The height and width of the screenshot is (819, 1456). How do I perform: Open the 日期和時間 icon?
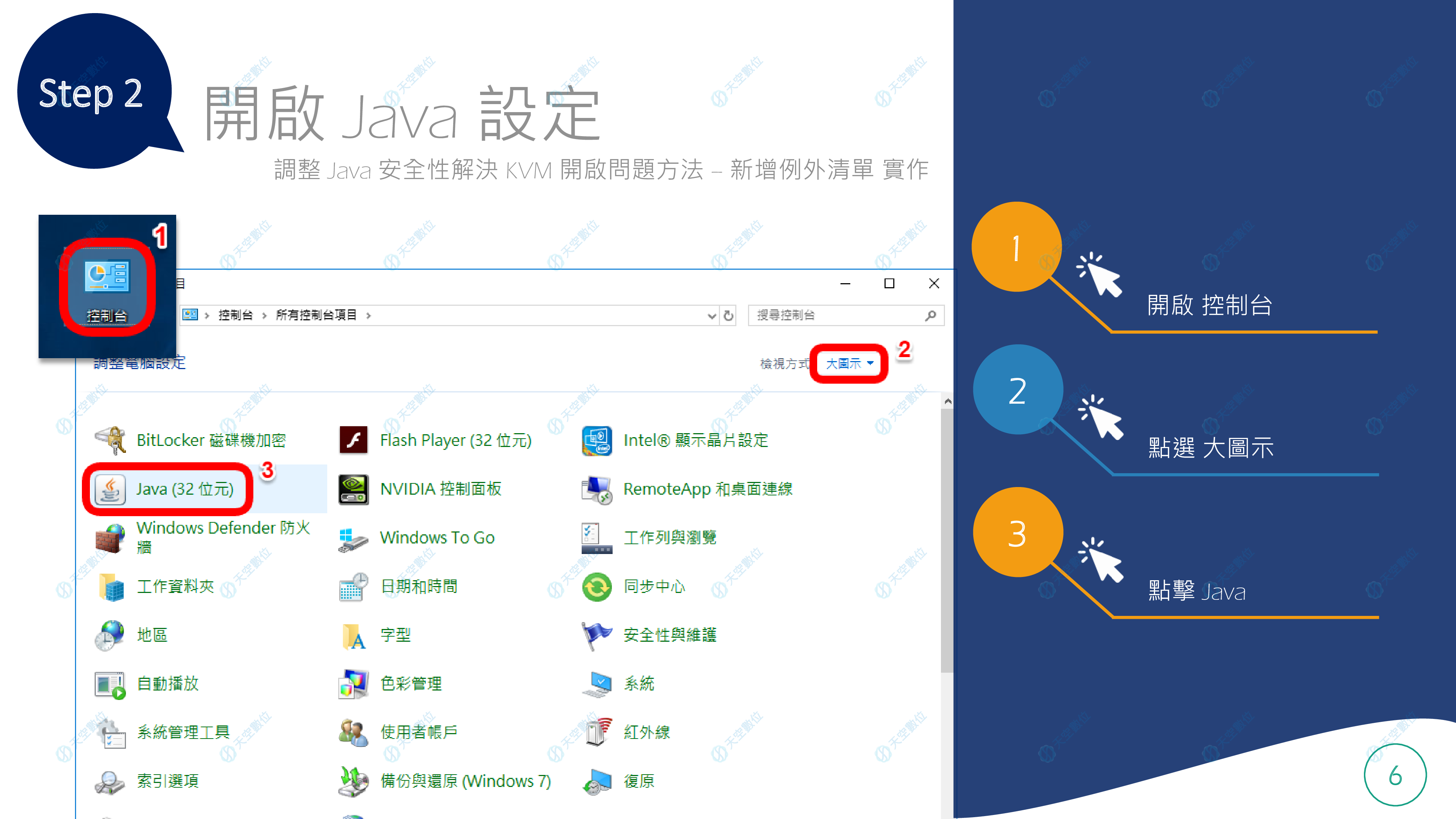click(x=354, y=586)
